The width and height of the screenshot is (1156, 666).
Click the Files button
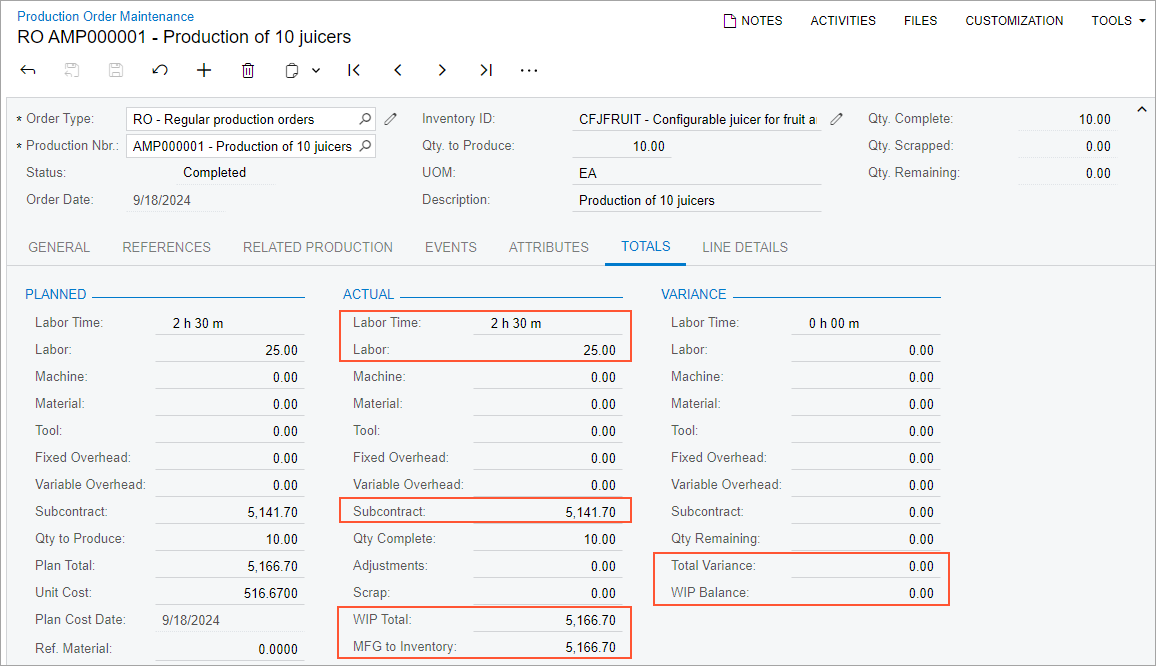920,20
